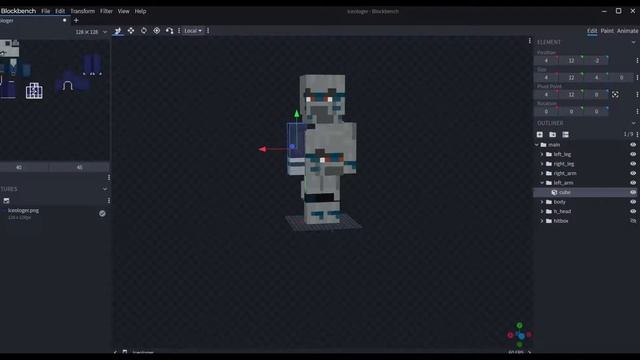Expand the body group
Viewport: 640px width, 360px height.
pyautogui.click(x=542, y=202)
